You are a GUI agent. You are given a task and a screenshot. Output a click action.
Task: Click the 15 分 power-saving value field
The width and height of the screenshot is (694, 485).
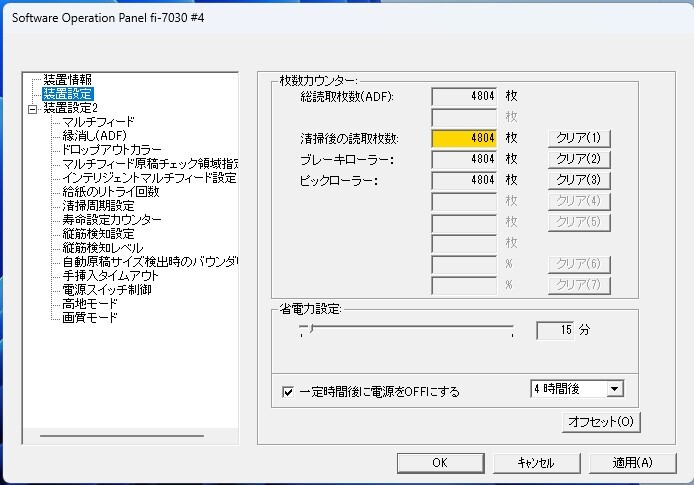(555, 330)
